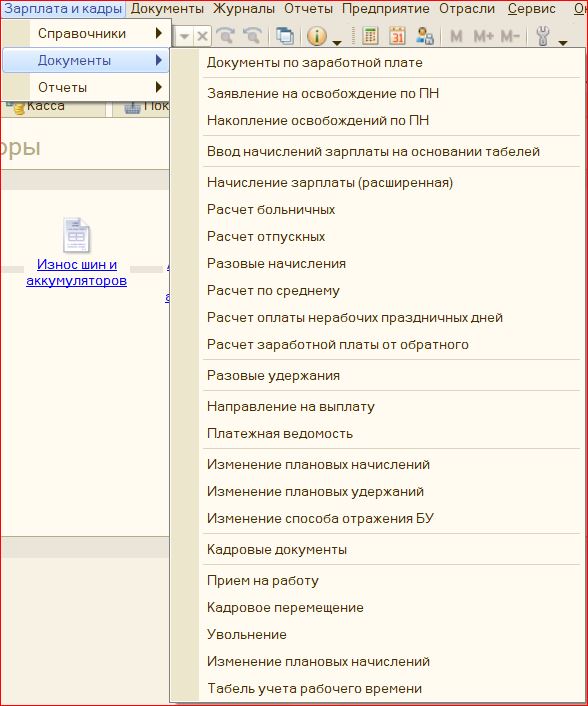Image resolution: width=588 pixels, height=706 pixels.
Task: Click the wrench service tools icon
Action: point(543,36)
